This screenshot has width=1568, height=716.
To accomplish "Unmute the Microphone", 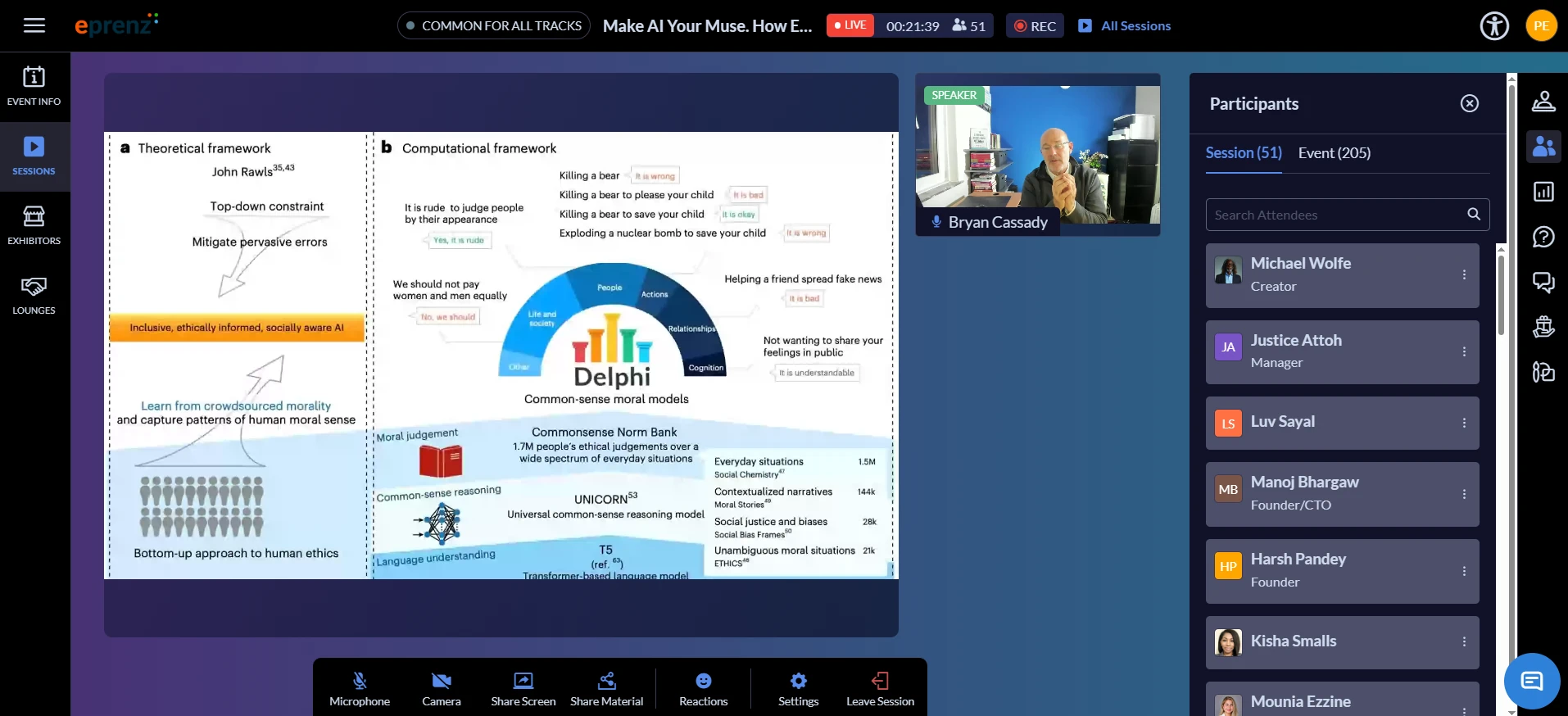I will tap(360, 689).
